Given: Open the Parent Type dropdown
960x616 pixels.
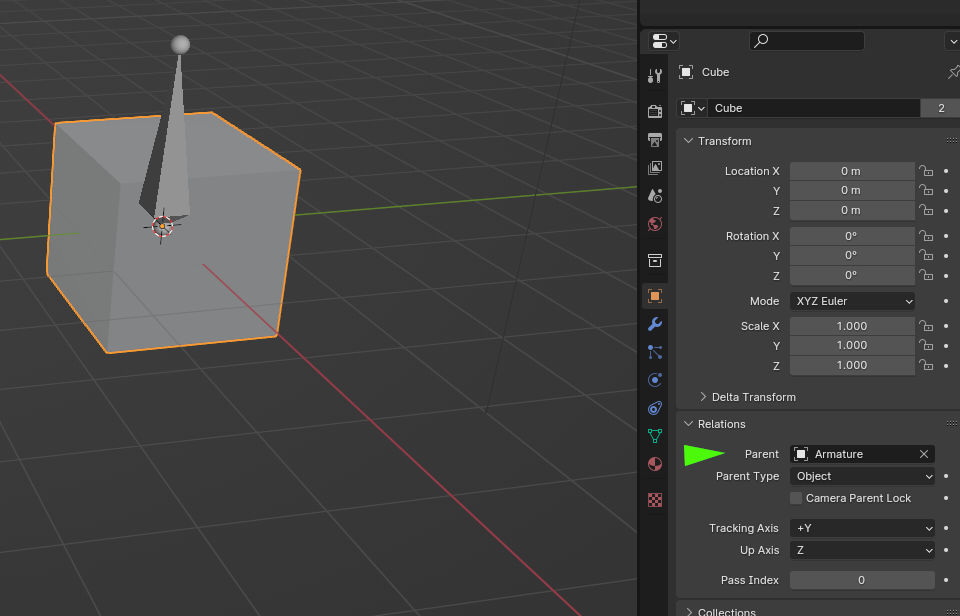Looking at the screenshot, I should (862, 476).
